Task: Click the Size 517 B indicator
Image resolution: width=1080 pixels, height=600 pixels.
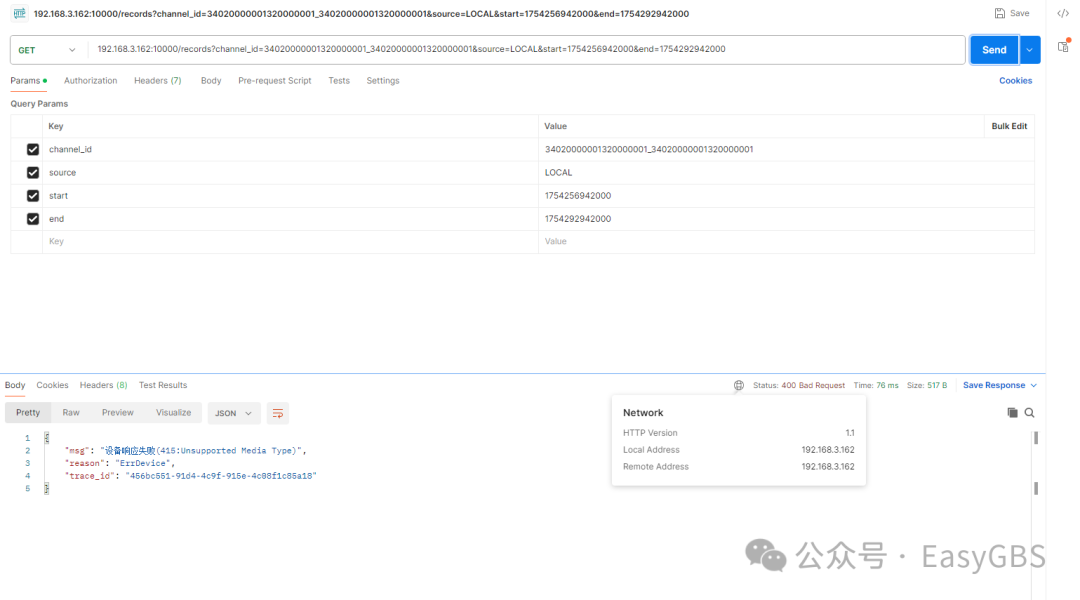Action: [927, 385]
